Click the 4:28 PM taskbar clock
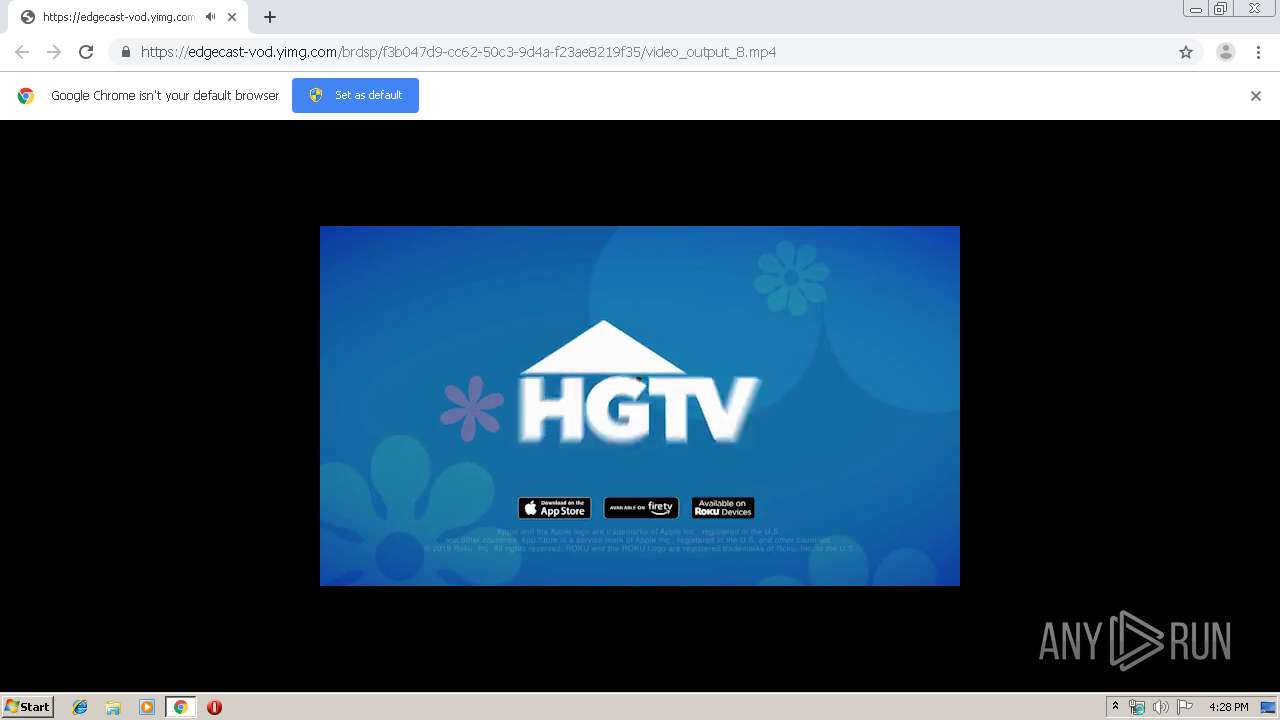Screen dimensions: 1280x720 click(x=1228, y=707)
